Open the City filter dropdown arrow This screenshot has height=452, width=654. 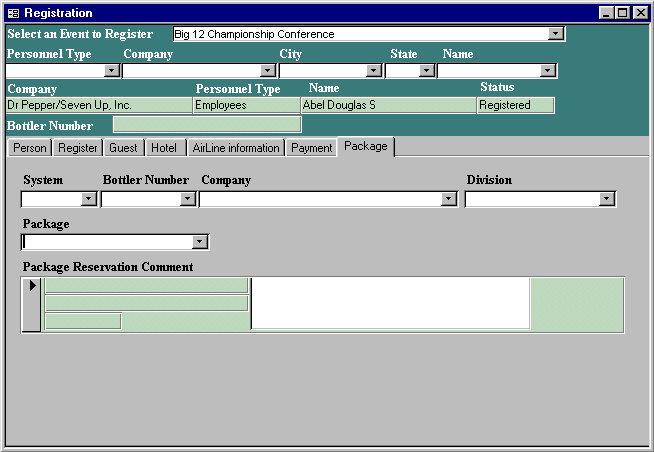[x=374, y=70]
